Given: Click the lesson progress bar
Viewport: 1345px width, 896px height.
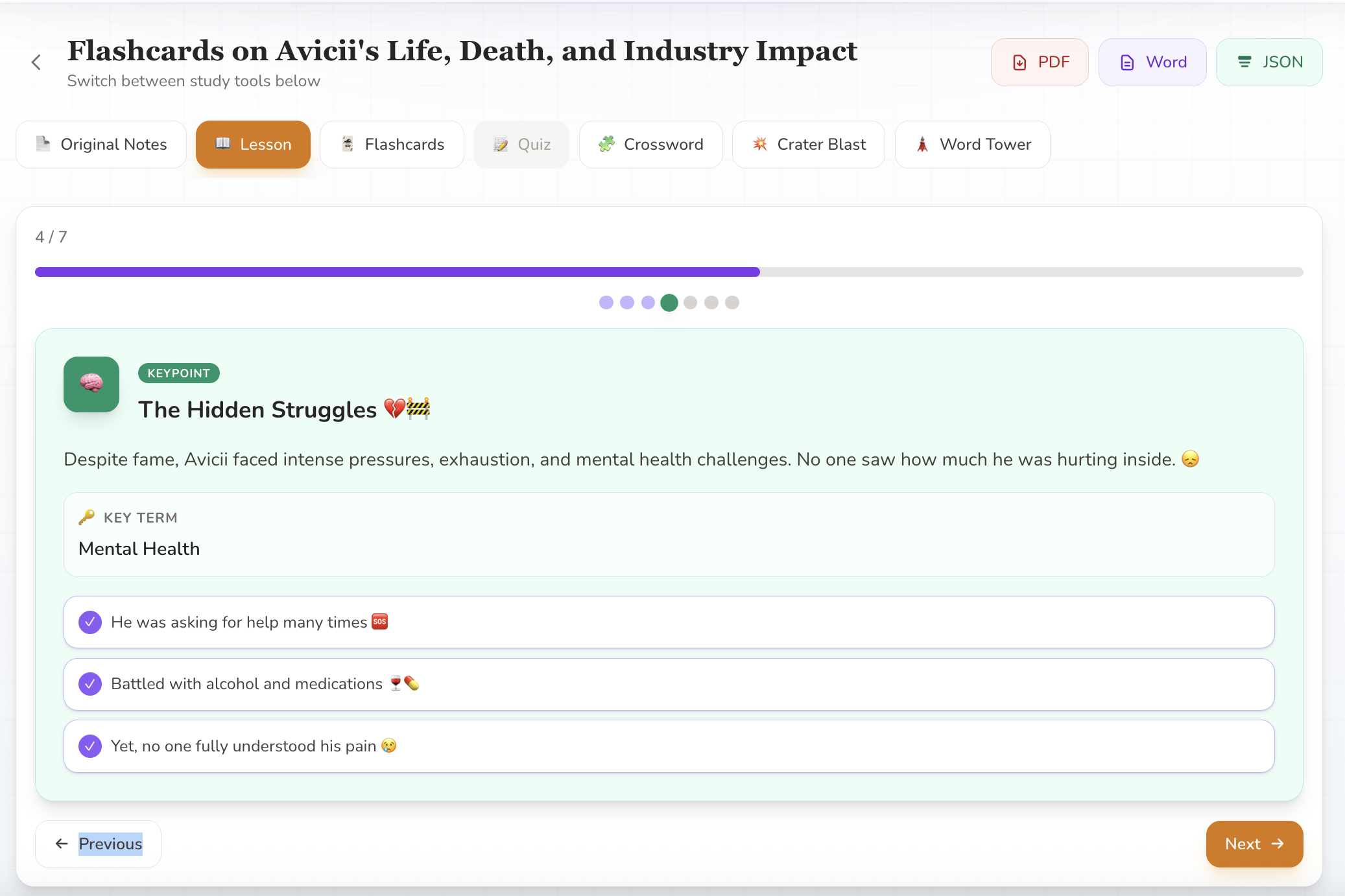Looking at the screenshot, I should 669,272.
